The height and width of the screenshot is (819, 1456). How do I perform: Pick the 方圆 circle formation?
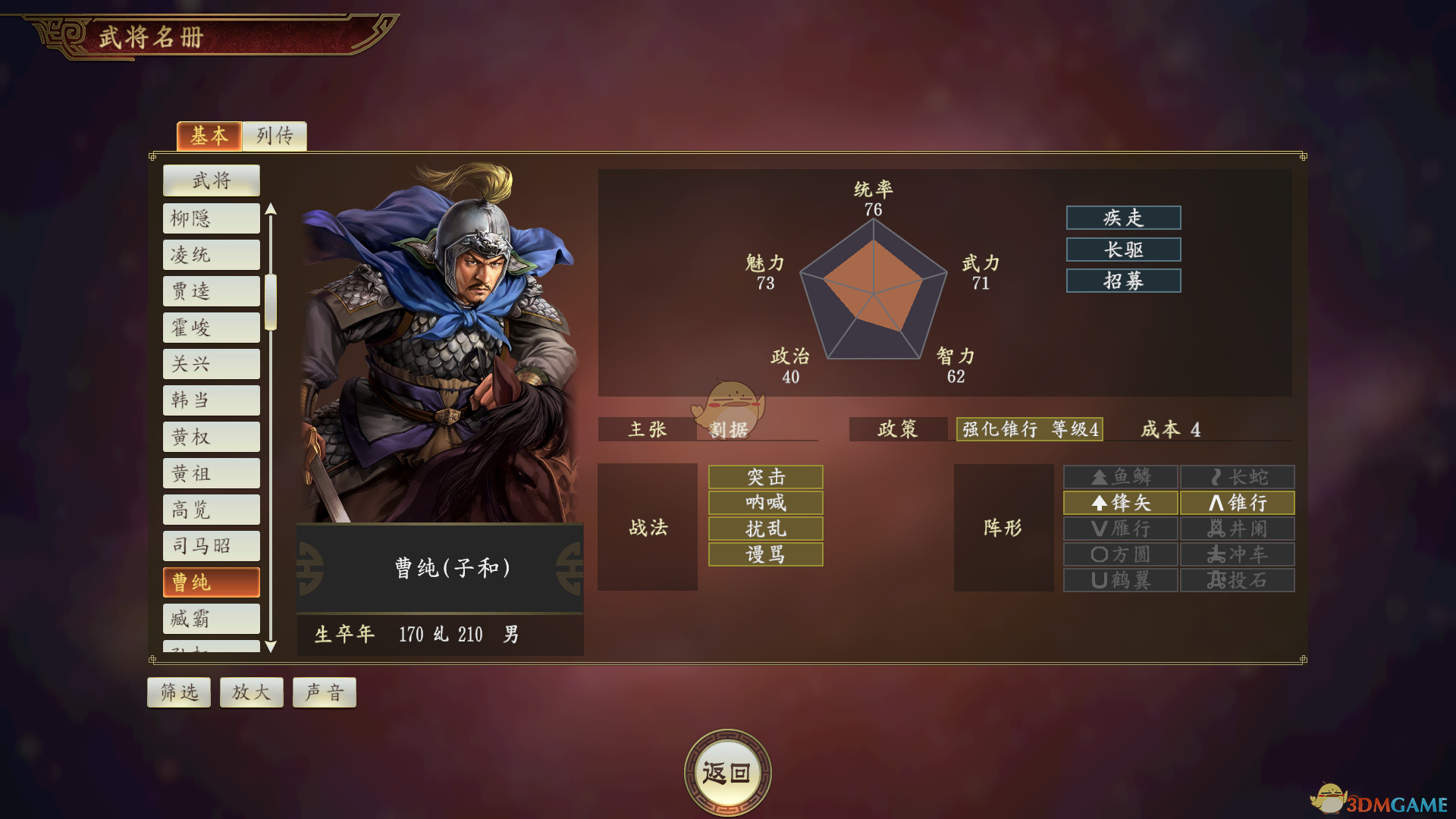(1120, 554)
